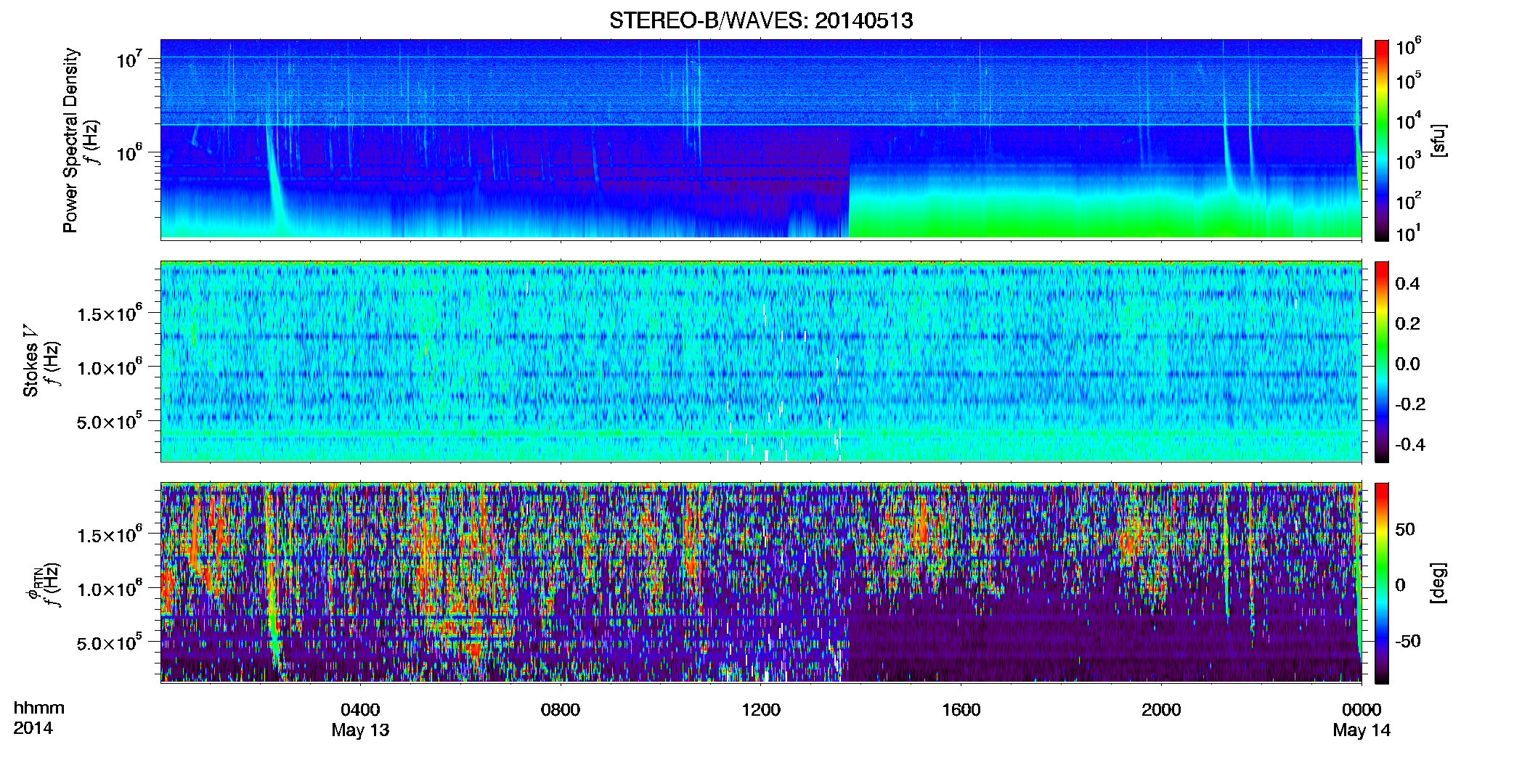Click the 10^7 tick label on top panel
This screenshot has height=784, width=1522.
131,59
